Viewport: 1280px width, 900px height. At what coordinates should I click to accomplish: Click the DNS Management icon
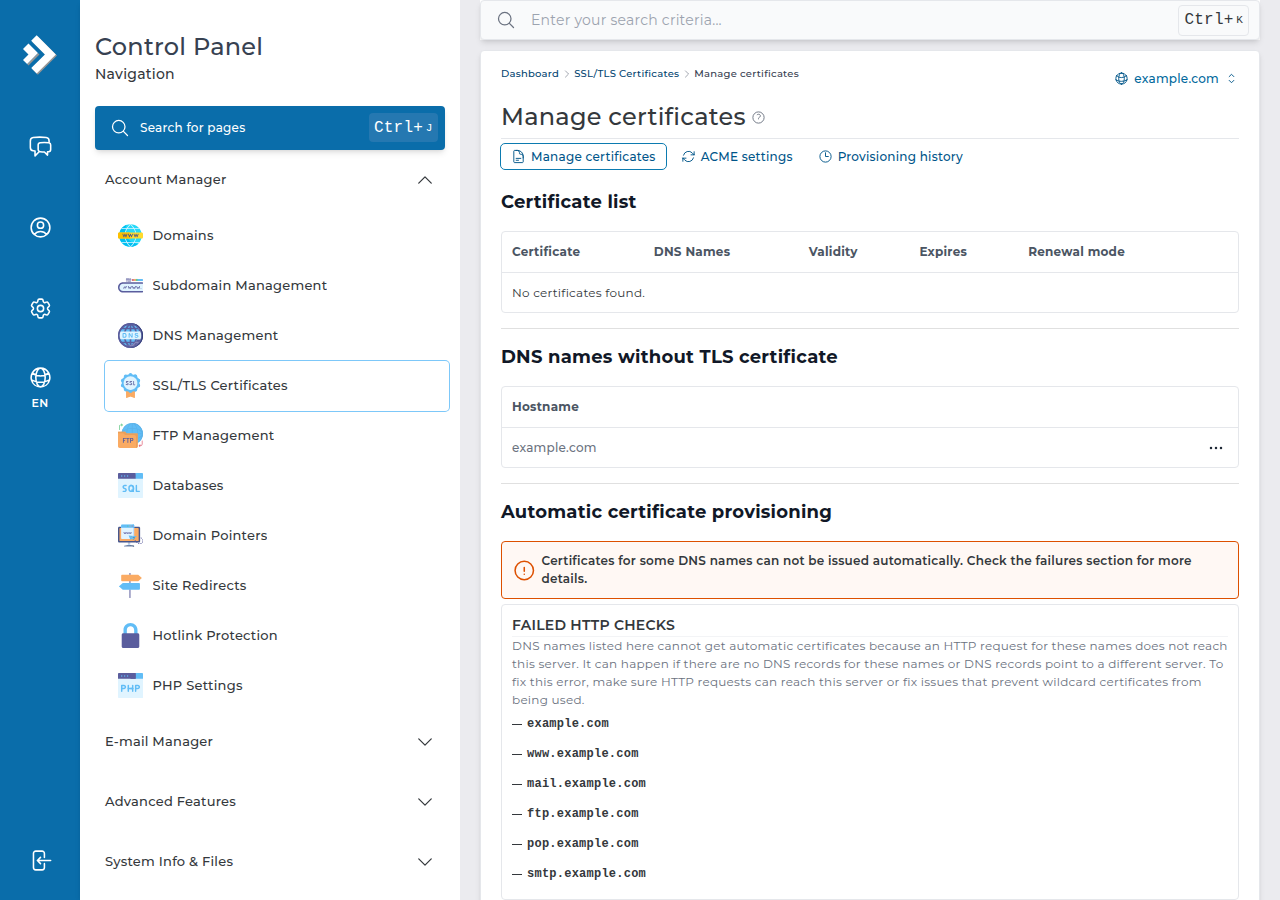tap(130, 335)
